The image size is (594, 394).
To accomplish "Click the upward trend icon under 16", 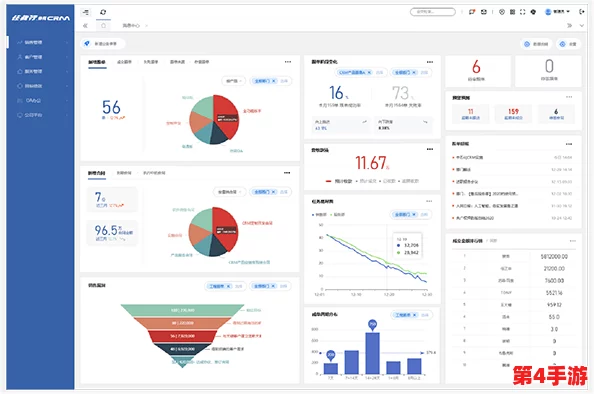I will tap(364, 122).
